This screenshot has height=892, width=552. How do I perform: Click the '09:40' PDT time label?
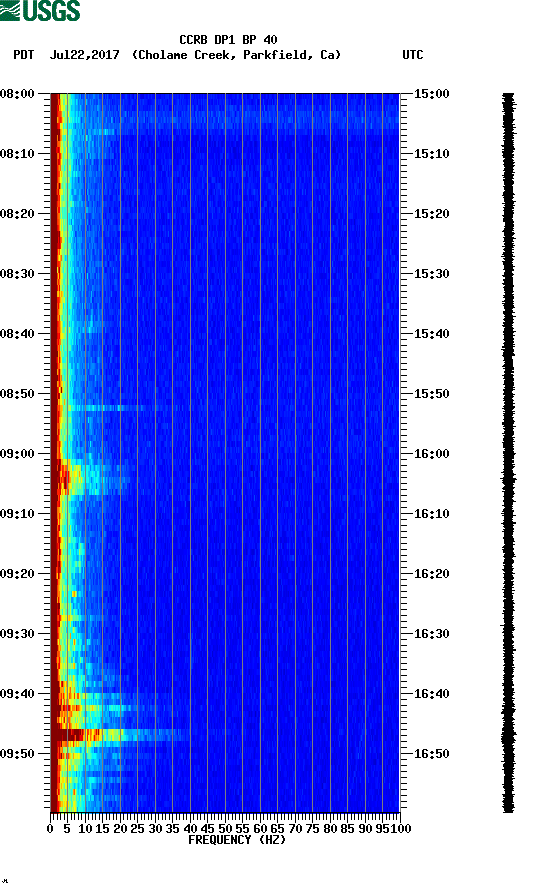coord(18,693)
